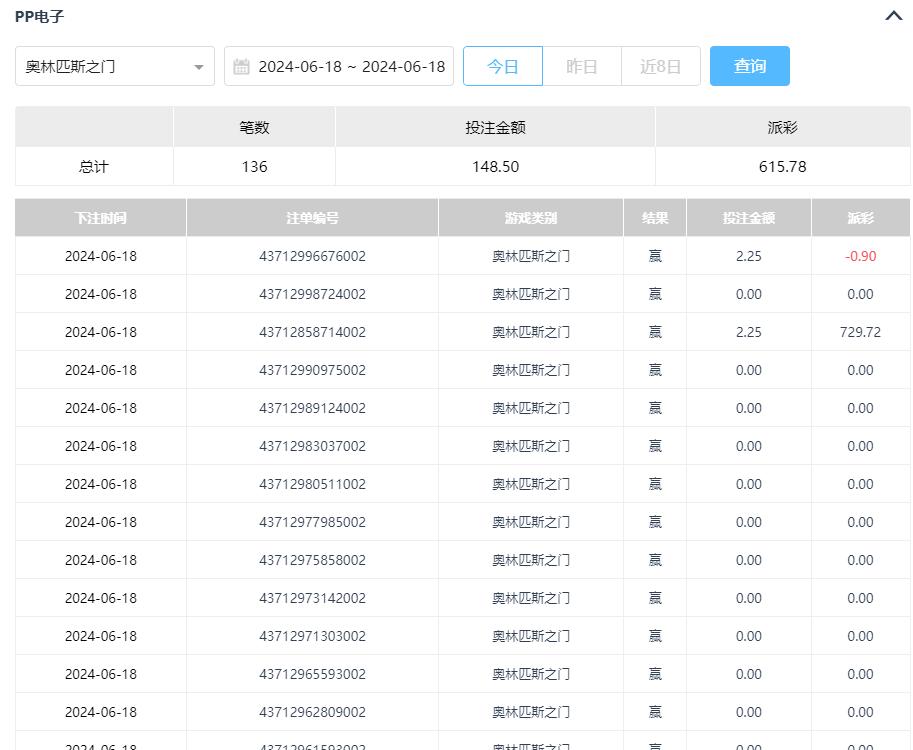Click the PP电子 section title
Image resolution: width=913 pixels, height=750 pixels.
tap(40, 17)
